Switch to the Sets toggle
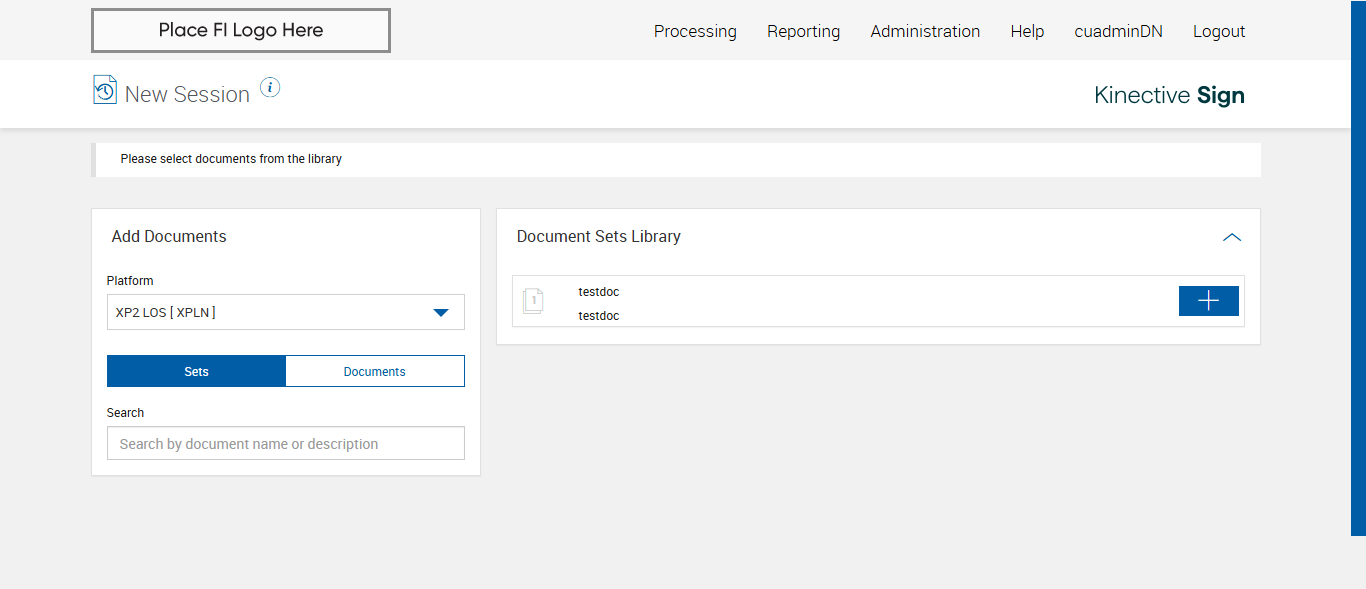 (196, 371)
